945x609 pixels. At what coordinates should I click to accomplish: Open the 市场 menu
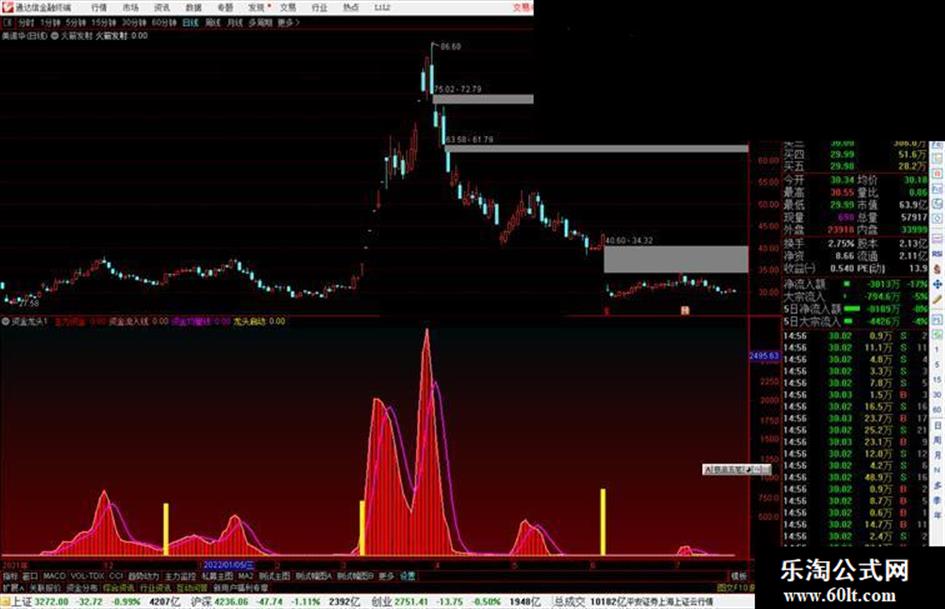(x=130, y=8)
